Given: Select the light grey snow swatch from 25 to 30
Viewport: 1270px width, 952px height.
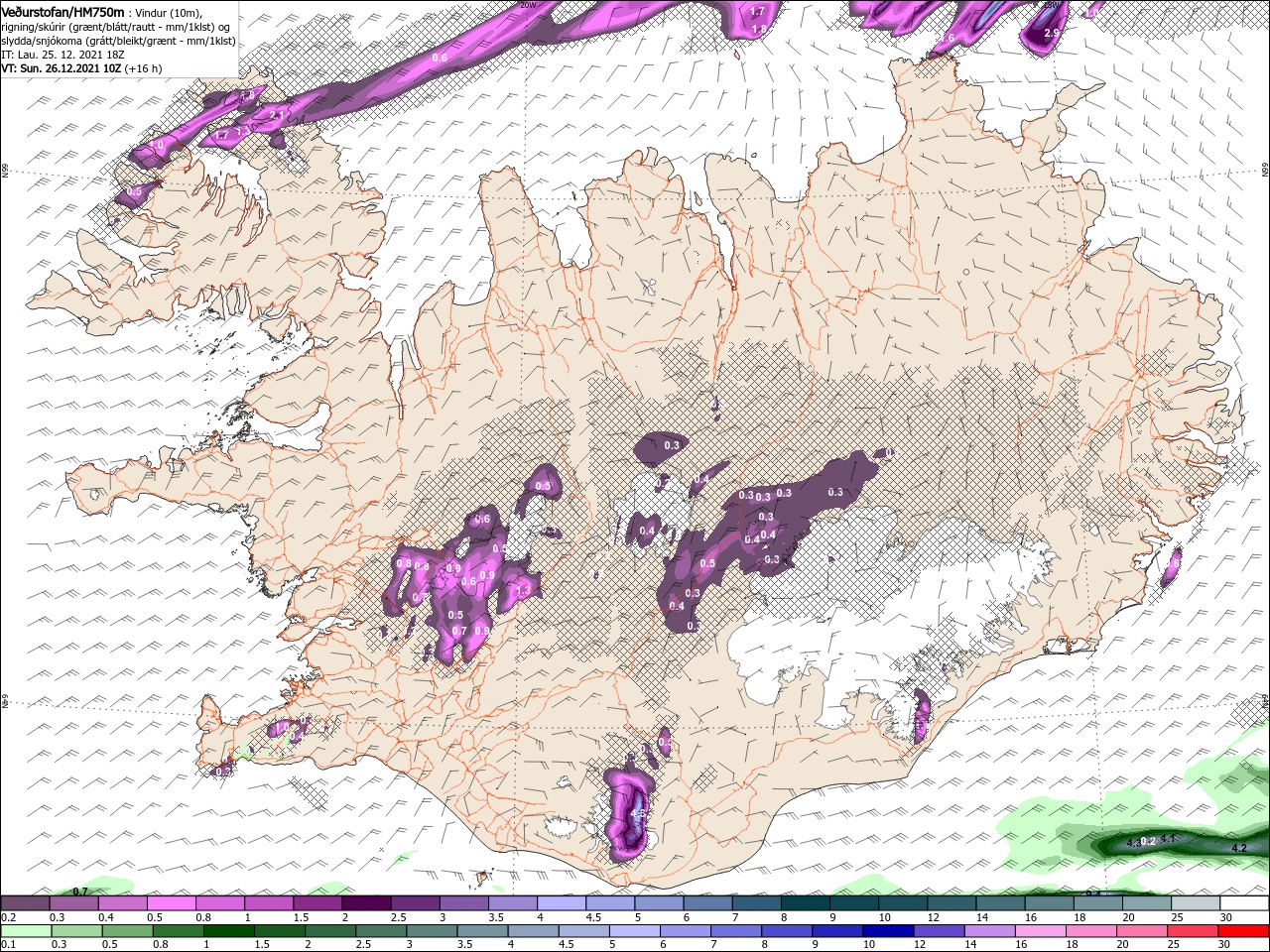Looking at the screenshot, I should click(x=1196, y=903).
